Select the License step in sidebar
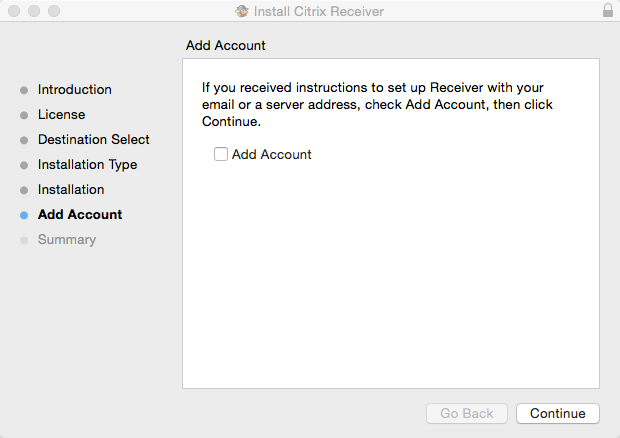 [61, 114]
